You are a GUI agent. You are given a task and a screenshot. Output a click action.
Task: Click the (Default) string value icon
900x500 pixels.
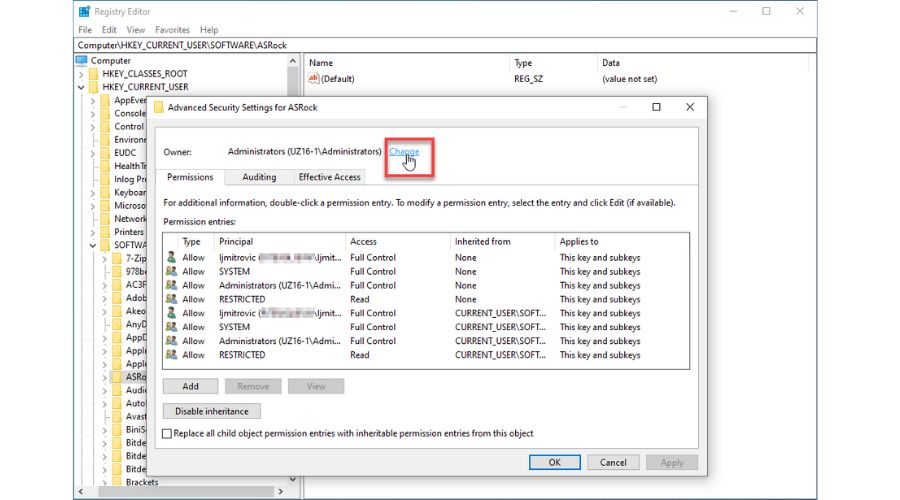[x=313, y=79]
